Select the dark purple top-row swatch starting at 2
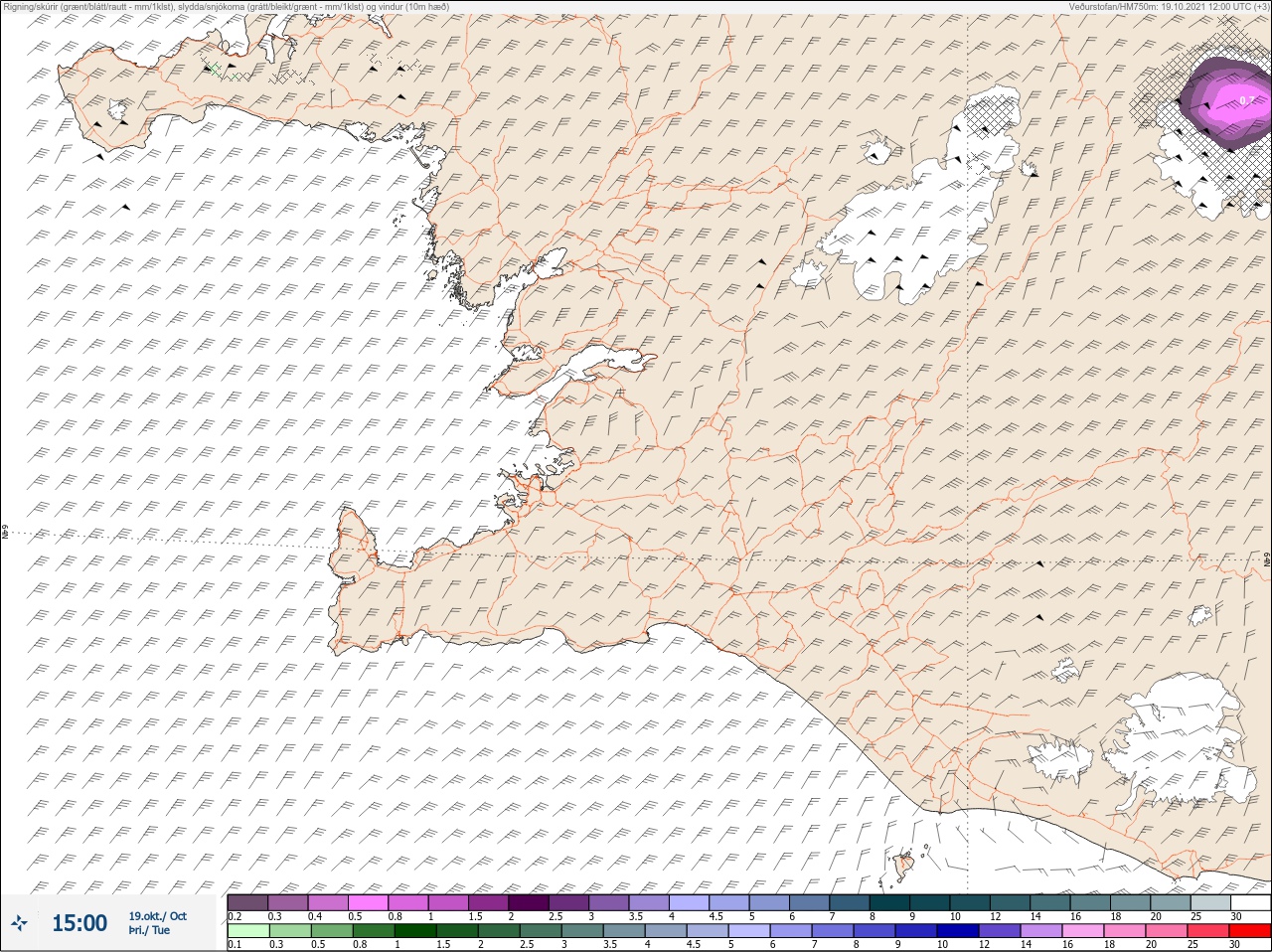1272x952 pixels. [529, 902]
